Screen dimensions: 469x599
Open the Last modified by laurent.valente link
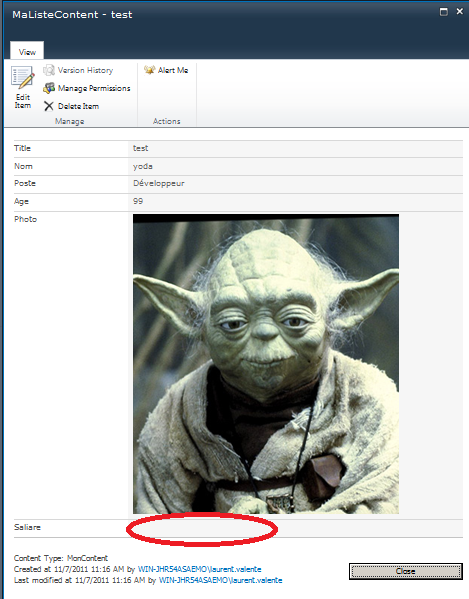click(x=220, y=580)
